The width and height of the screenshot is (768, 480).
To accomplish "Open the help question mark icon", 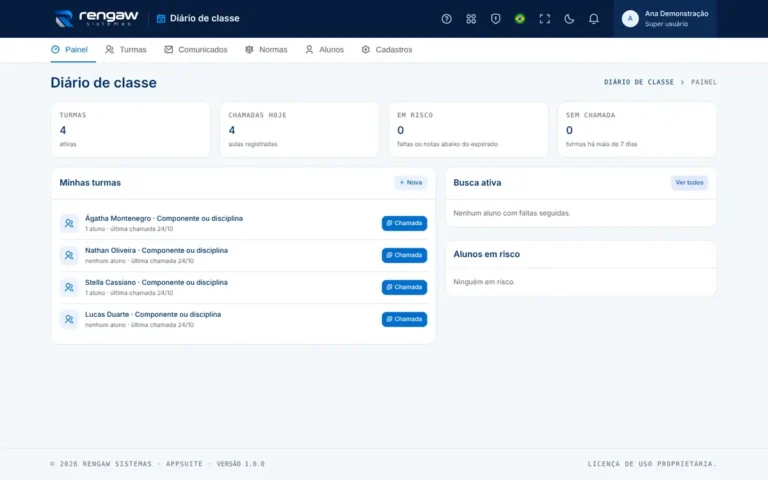I will tap(446, 19).
